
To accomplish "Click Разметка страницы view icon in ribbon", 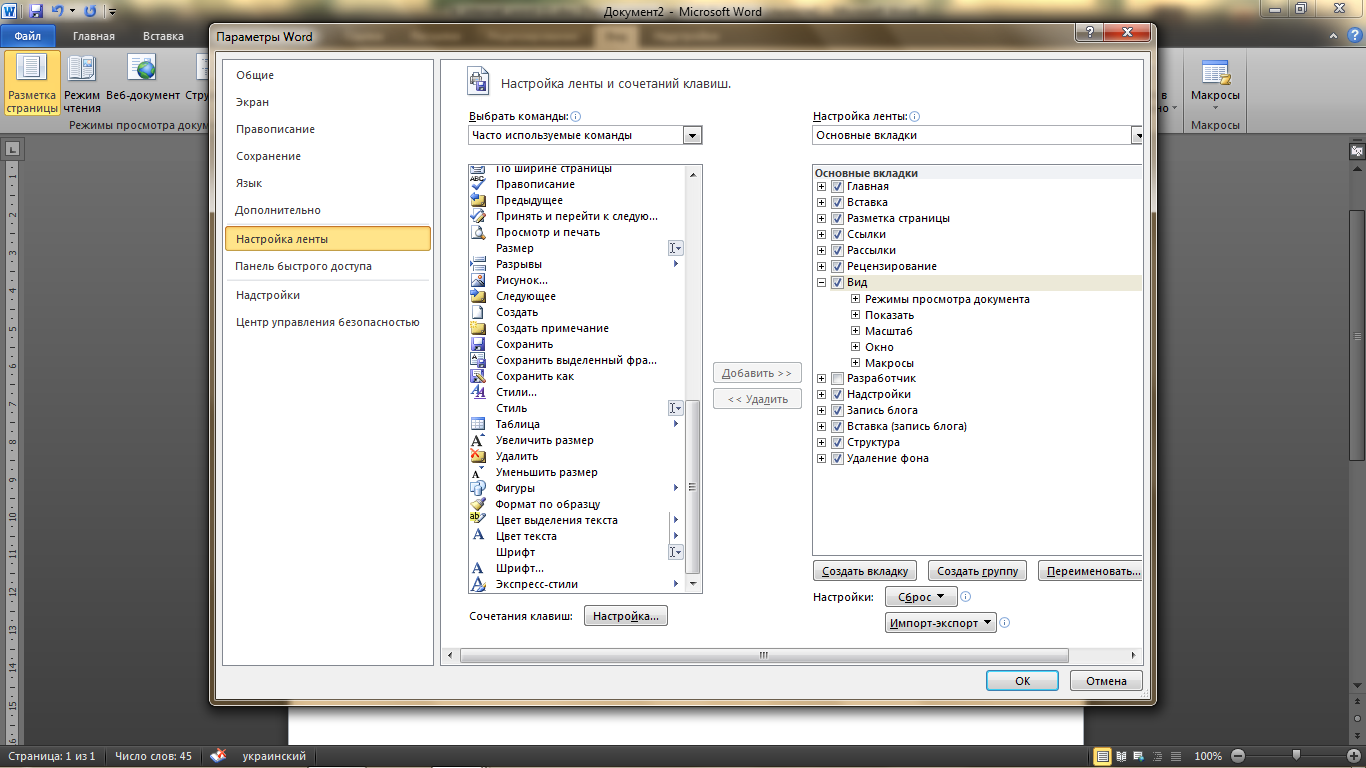I will click(x=32, y=69).
